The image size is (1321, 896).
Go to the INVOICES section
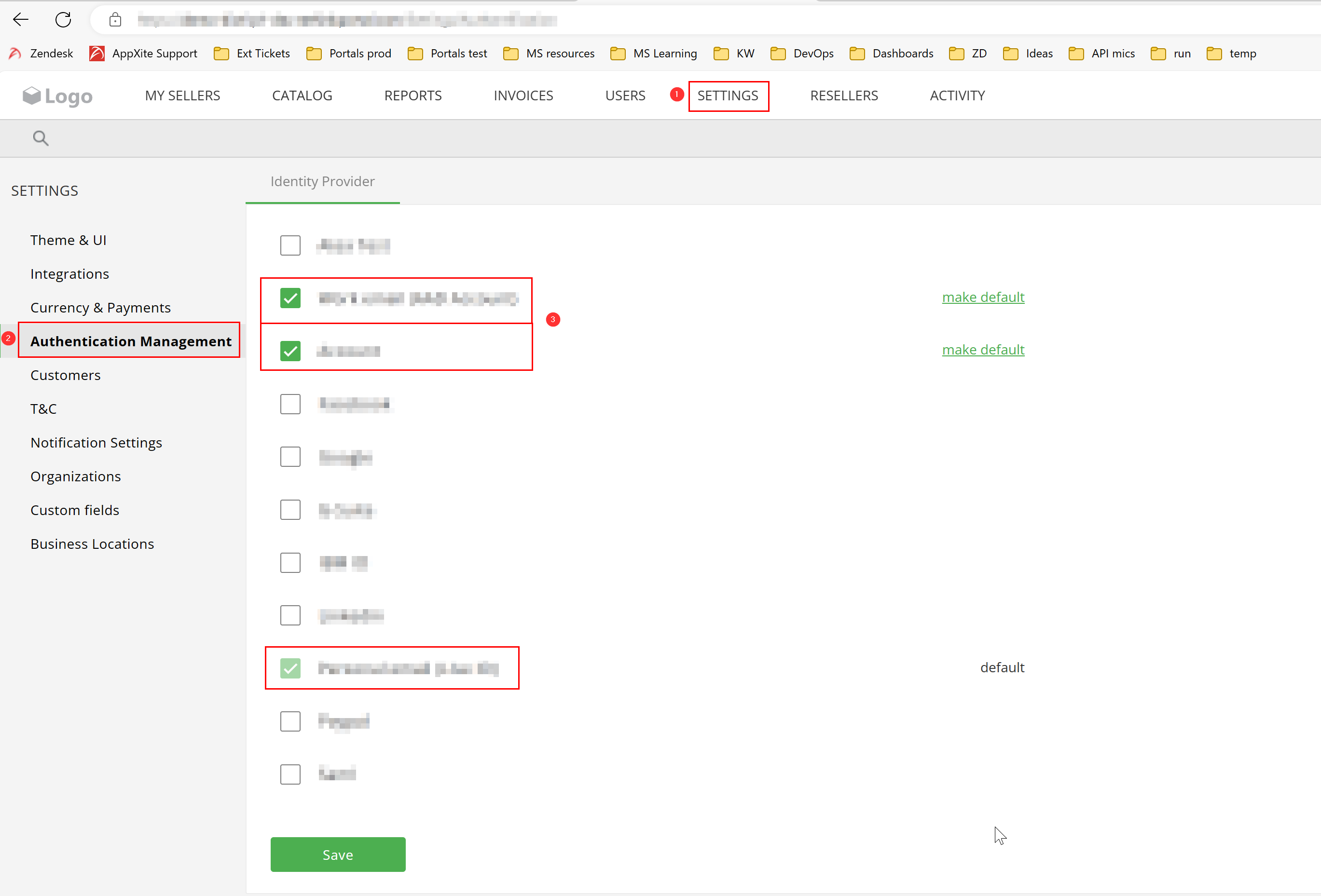pos(523,95)
